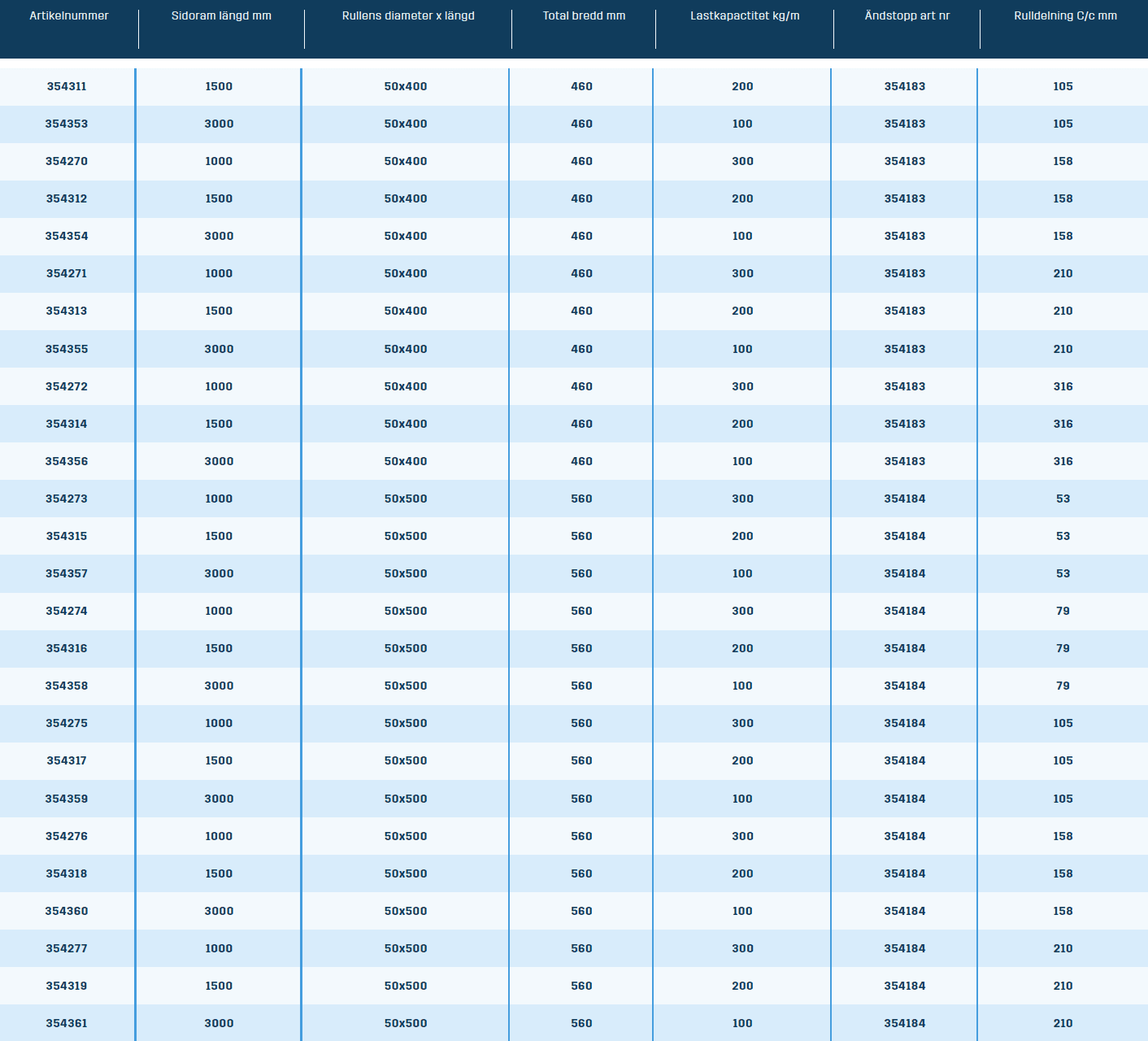Click roller size 50x500 in row 354273

406,499
